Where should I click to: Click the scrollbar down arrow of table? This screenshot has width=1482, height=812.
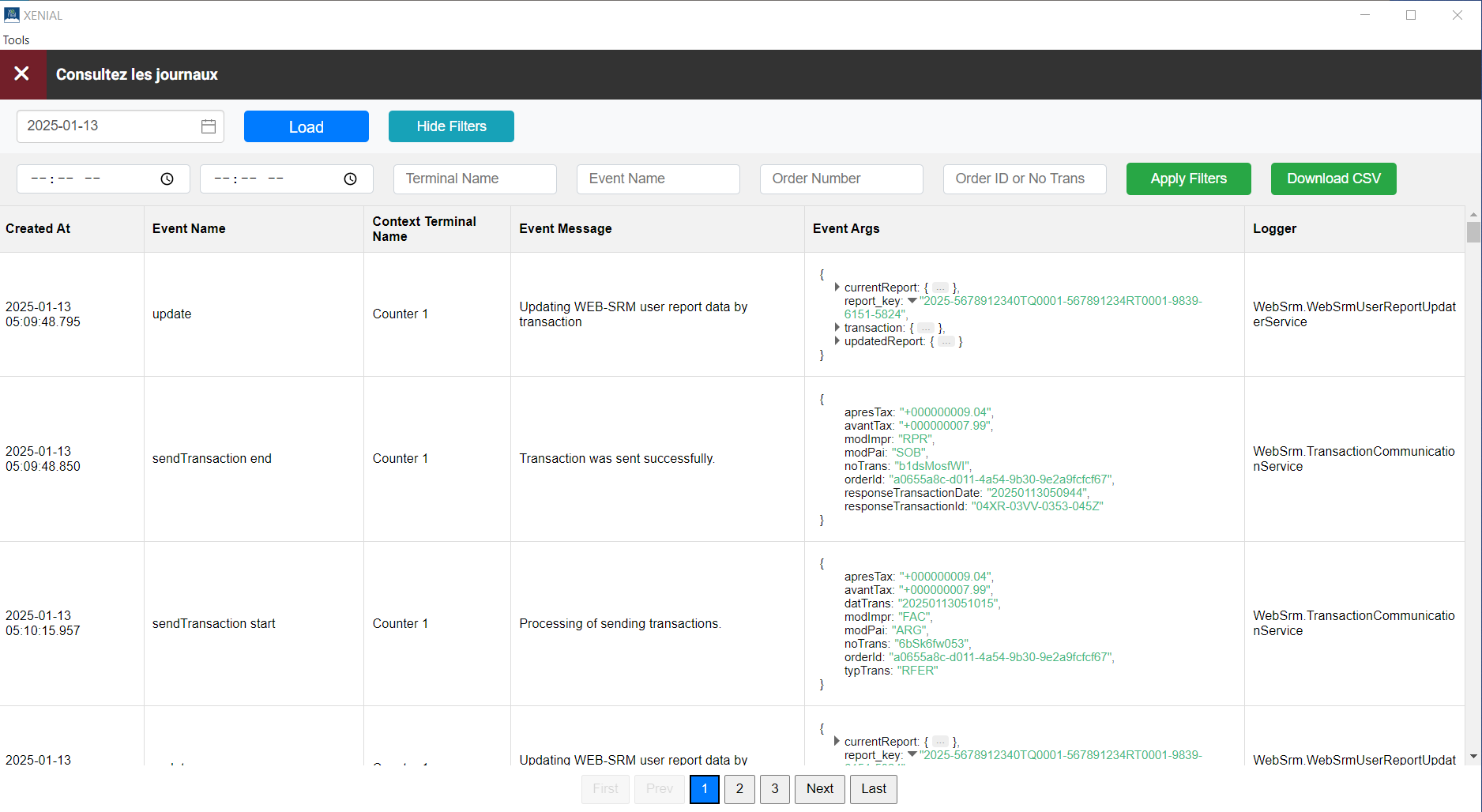pos(1473,757)
